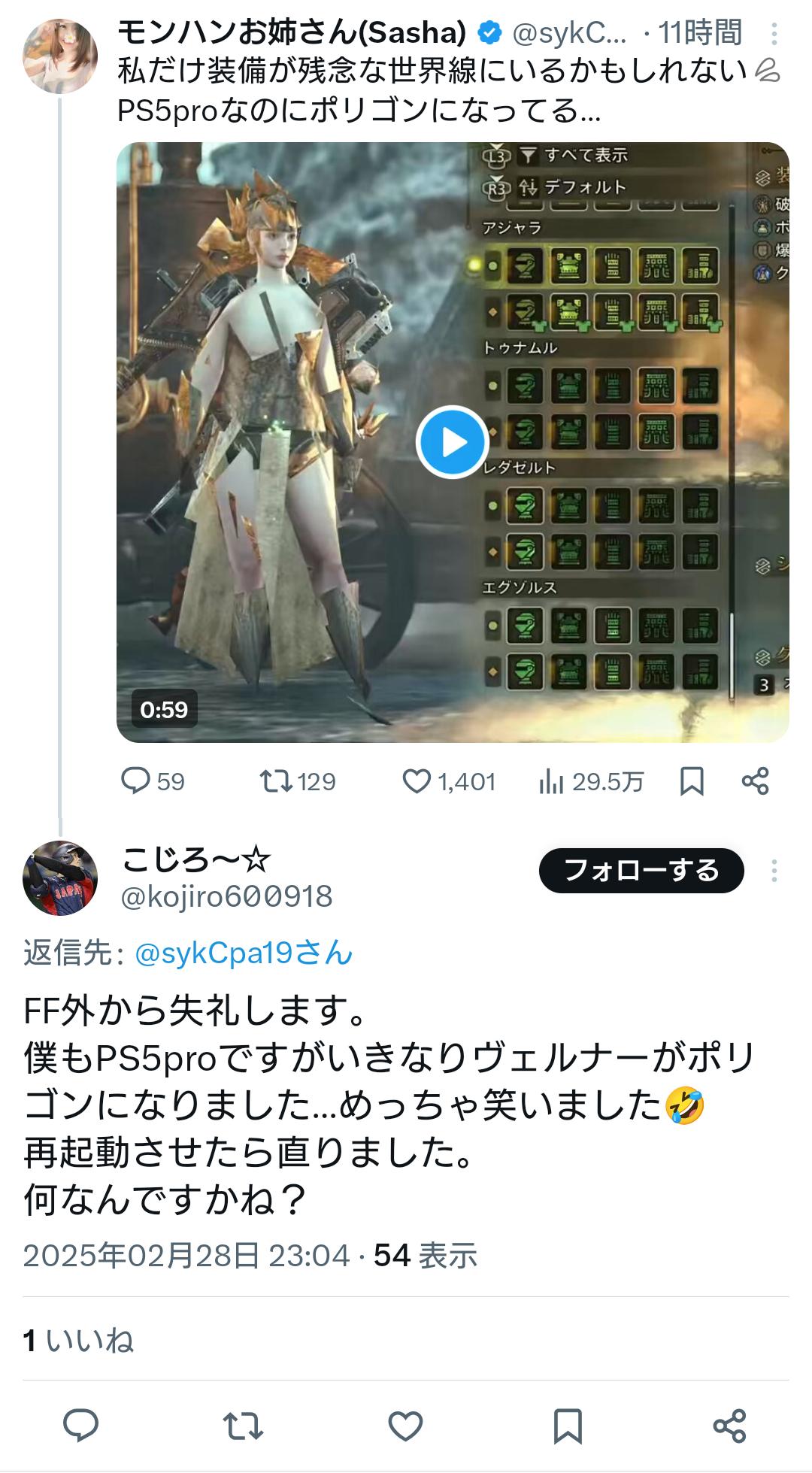Like the original post with 1,401 likes

tap(449, 781)
